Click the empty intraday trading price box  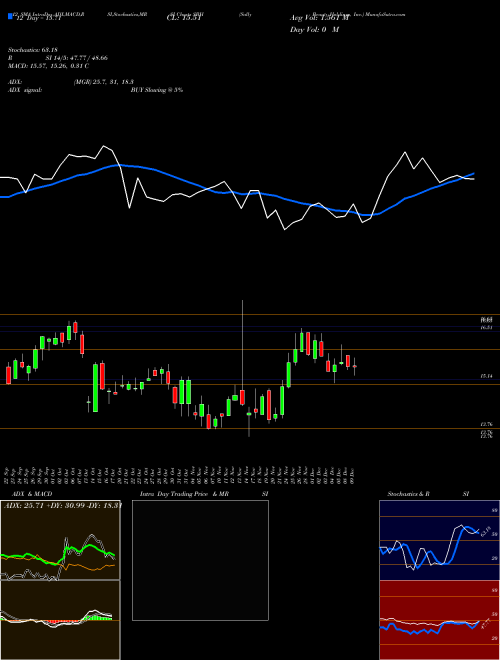pyautogui.click(x=200, y=560)
